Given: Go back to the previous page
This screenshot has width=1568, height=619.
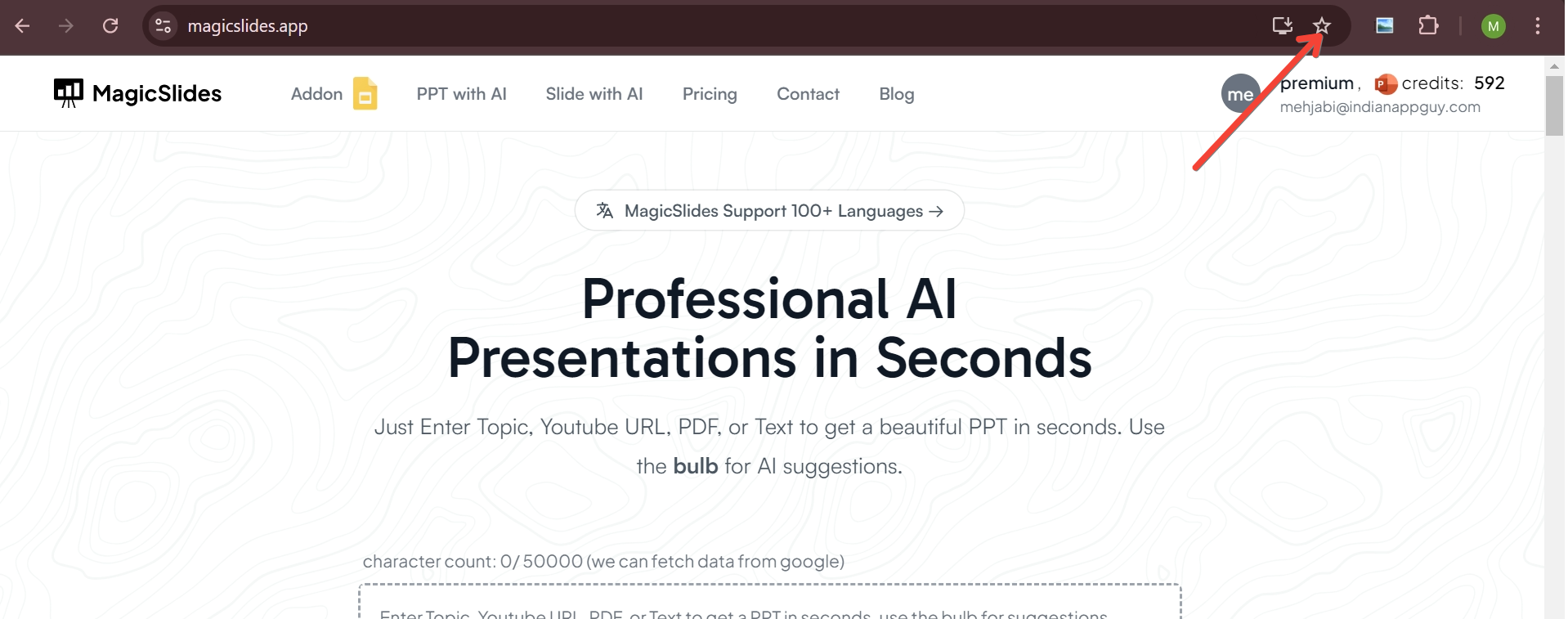Looking at the screenshot, I should coord(23,26).
